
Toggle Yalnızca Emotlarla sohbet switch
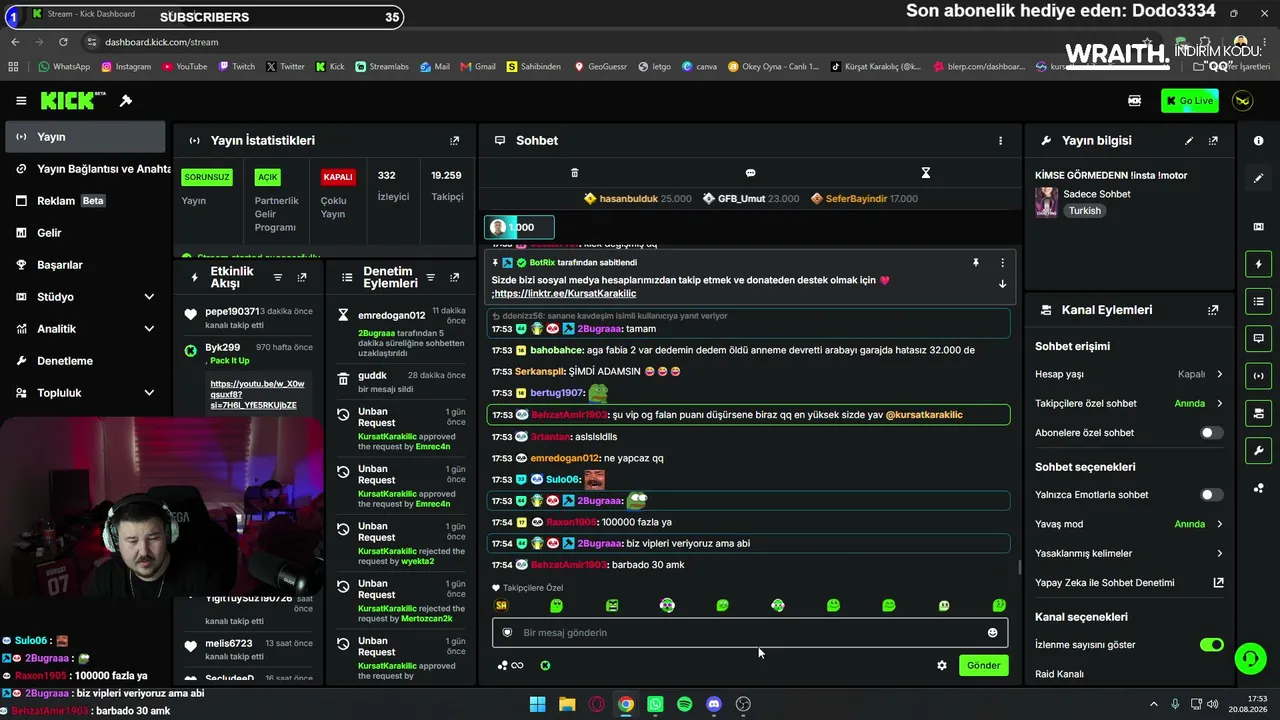[1211, 495]
